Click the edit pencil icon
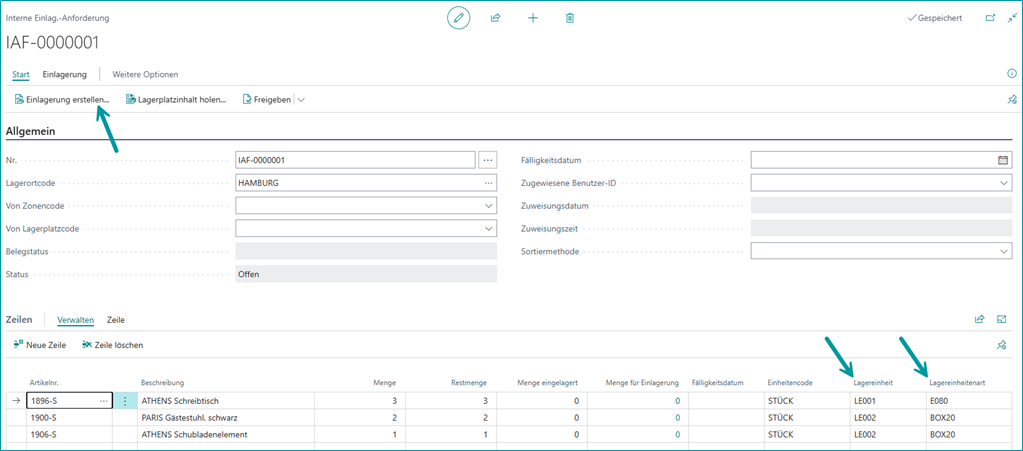This screenshot has width=1023, height=451. (458, 18)
